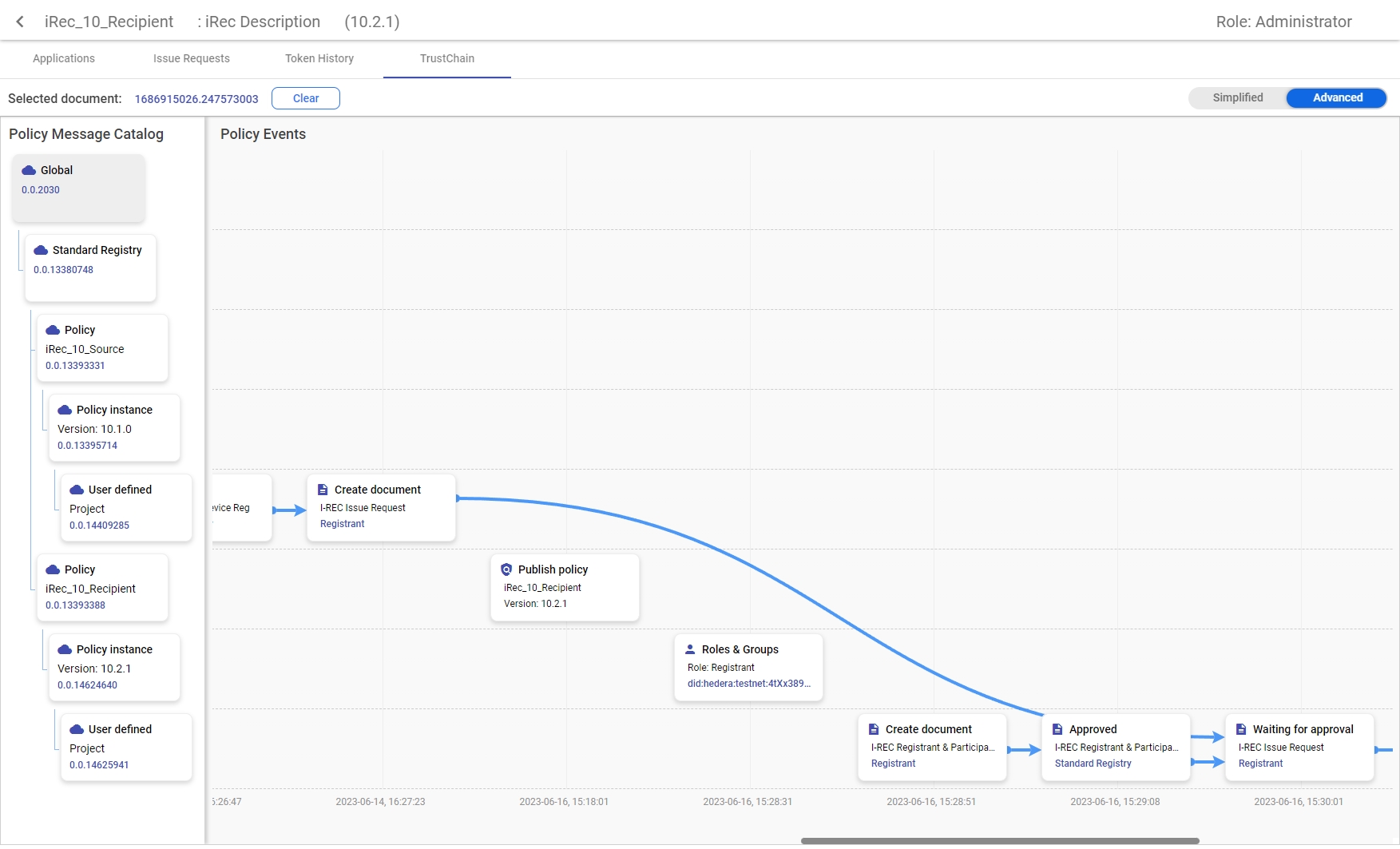Open the Token History tab
The image size is (1400, 849).
coord(319,58)
